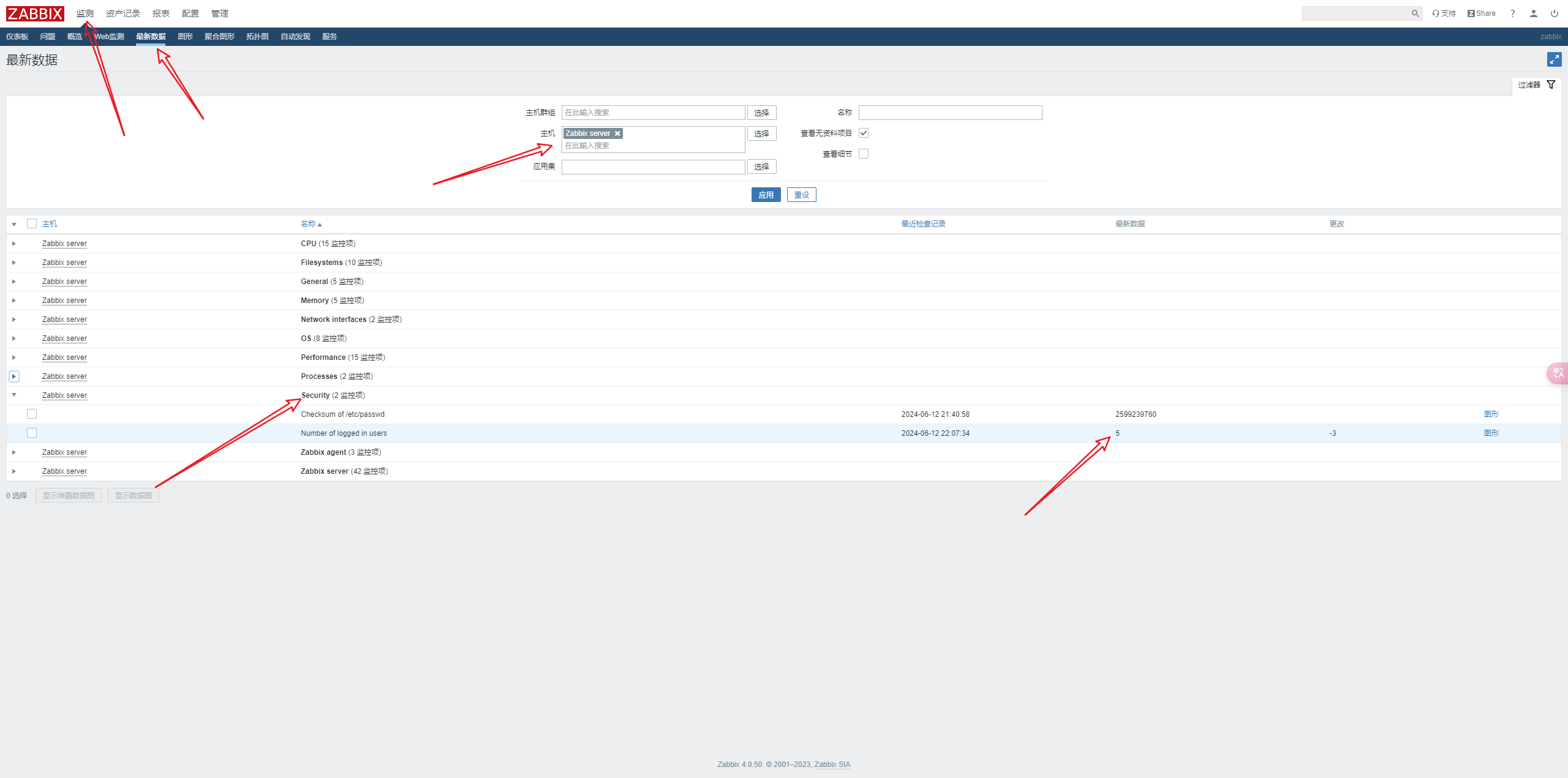The image size is (1568, 778).
Task: Click 选择 button next to 主机群组
Action: (761, 113)
